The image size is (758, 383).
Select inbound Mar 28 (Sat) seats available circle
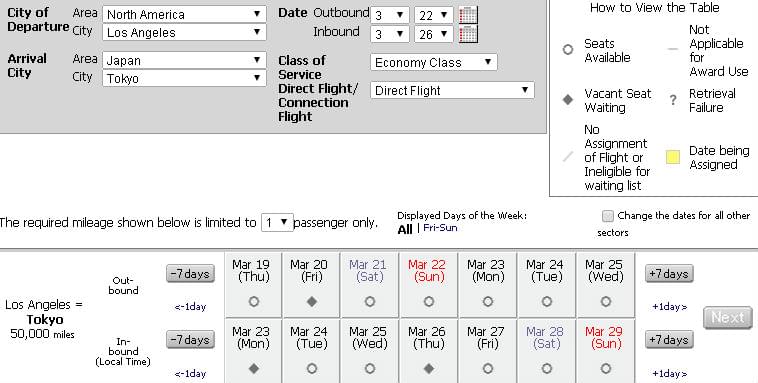pyautogui.click(x=547, y=369)
